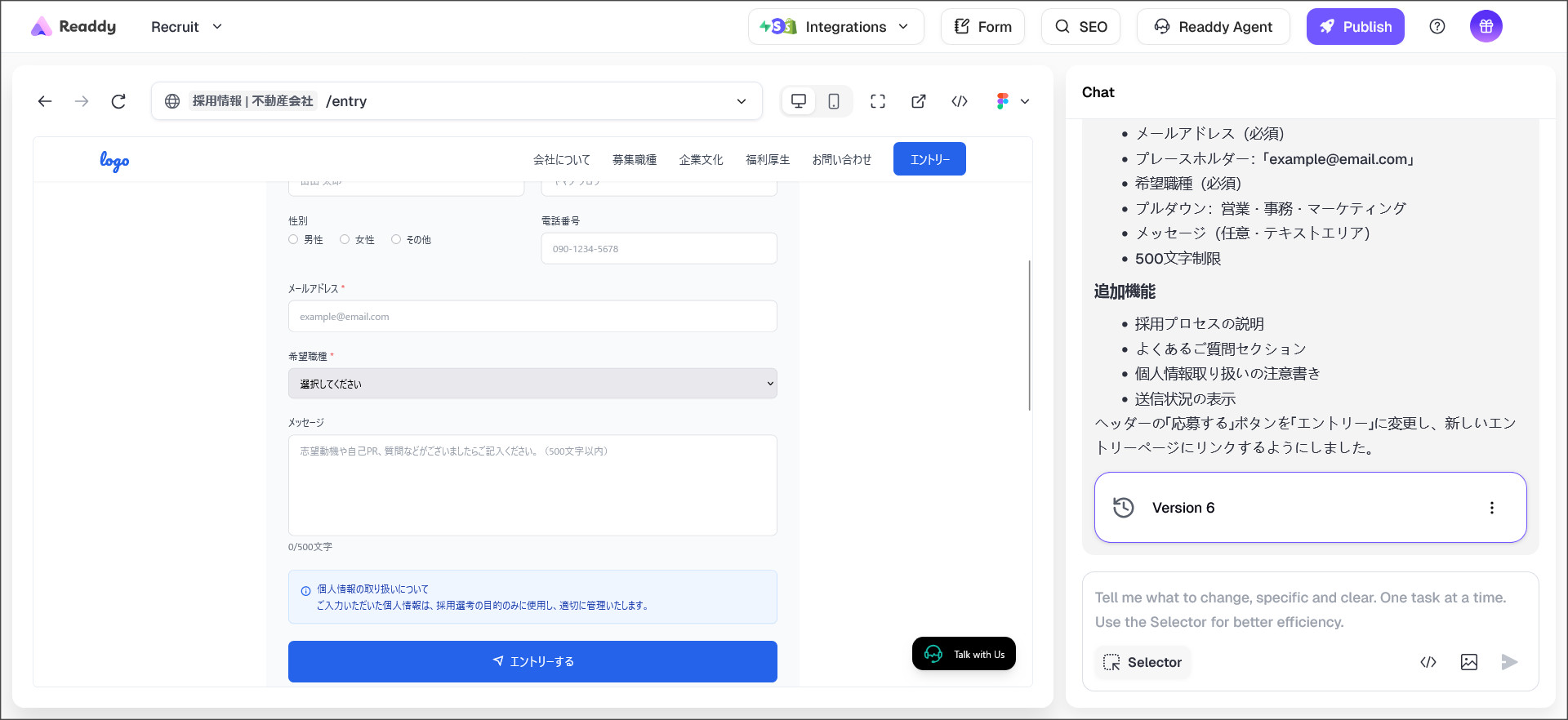
Task: Select the 男性 radio button
Action: 293,239
